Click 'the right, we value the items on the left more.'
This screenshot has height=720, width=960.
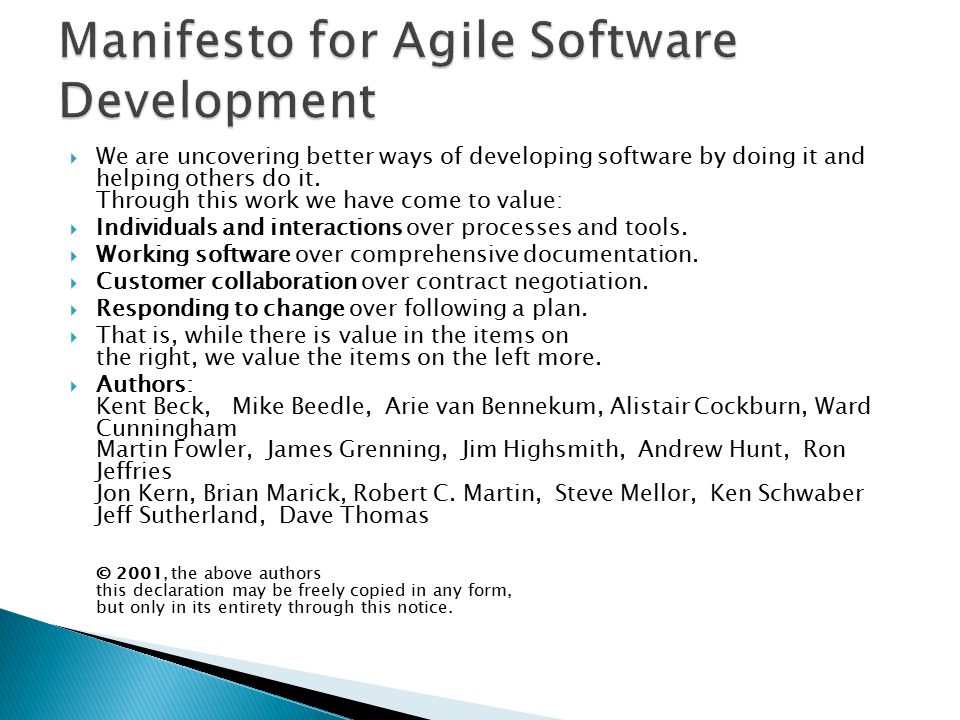click(349, 357)
